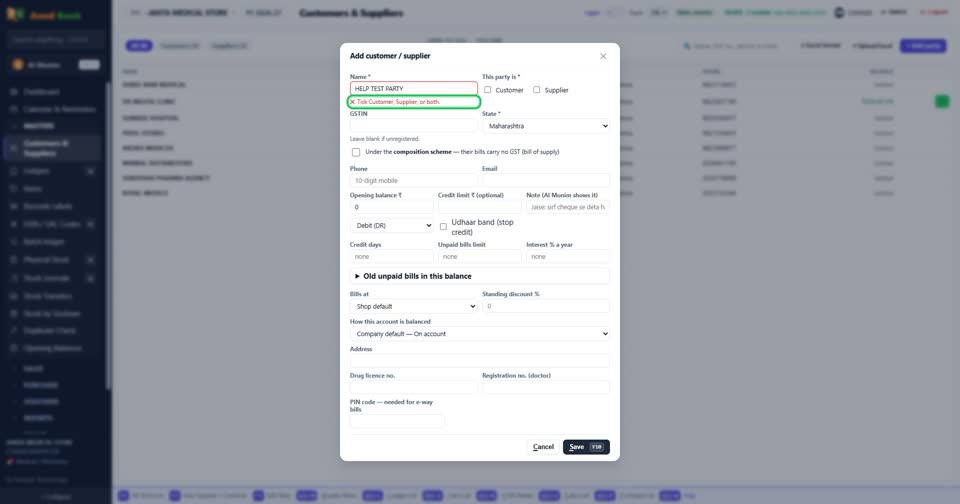The width and height of the screenshot is (960, 504).
Task: Focus the Email input field
Action: point(546,181)
